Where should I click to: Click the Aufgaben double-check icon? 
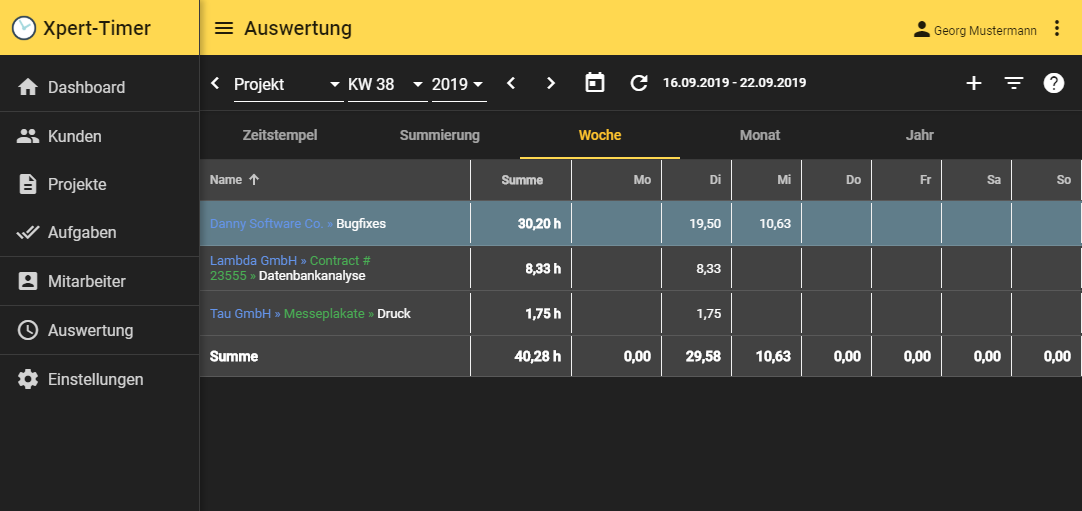(x=28, y=232)
